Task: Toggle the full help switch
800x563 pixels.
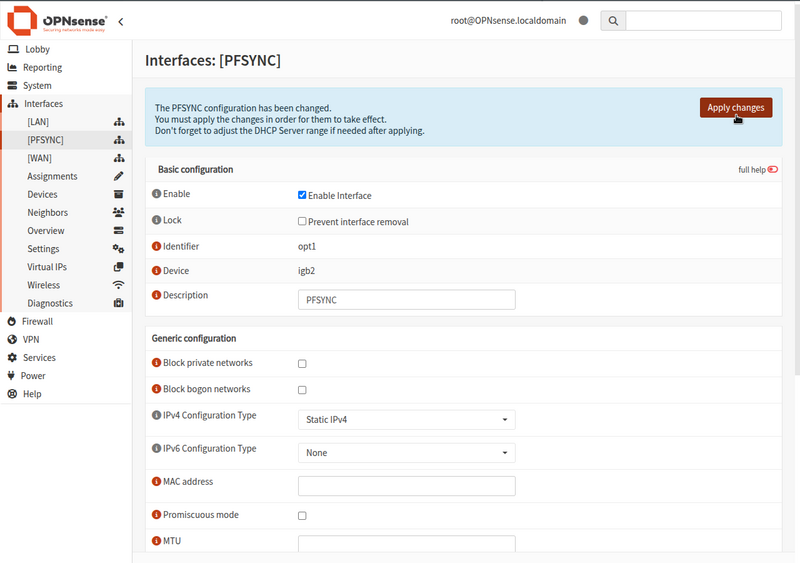Action: click(x=773, y=169)
